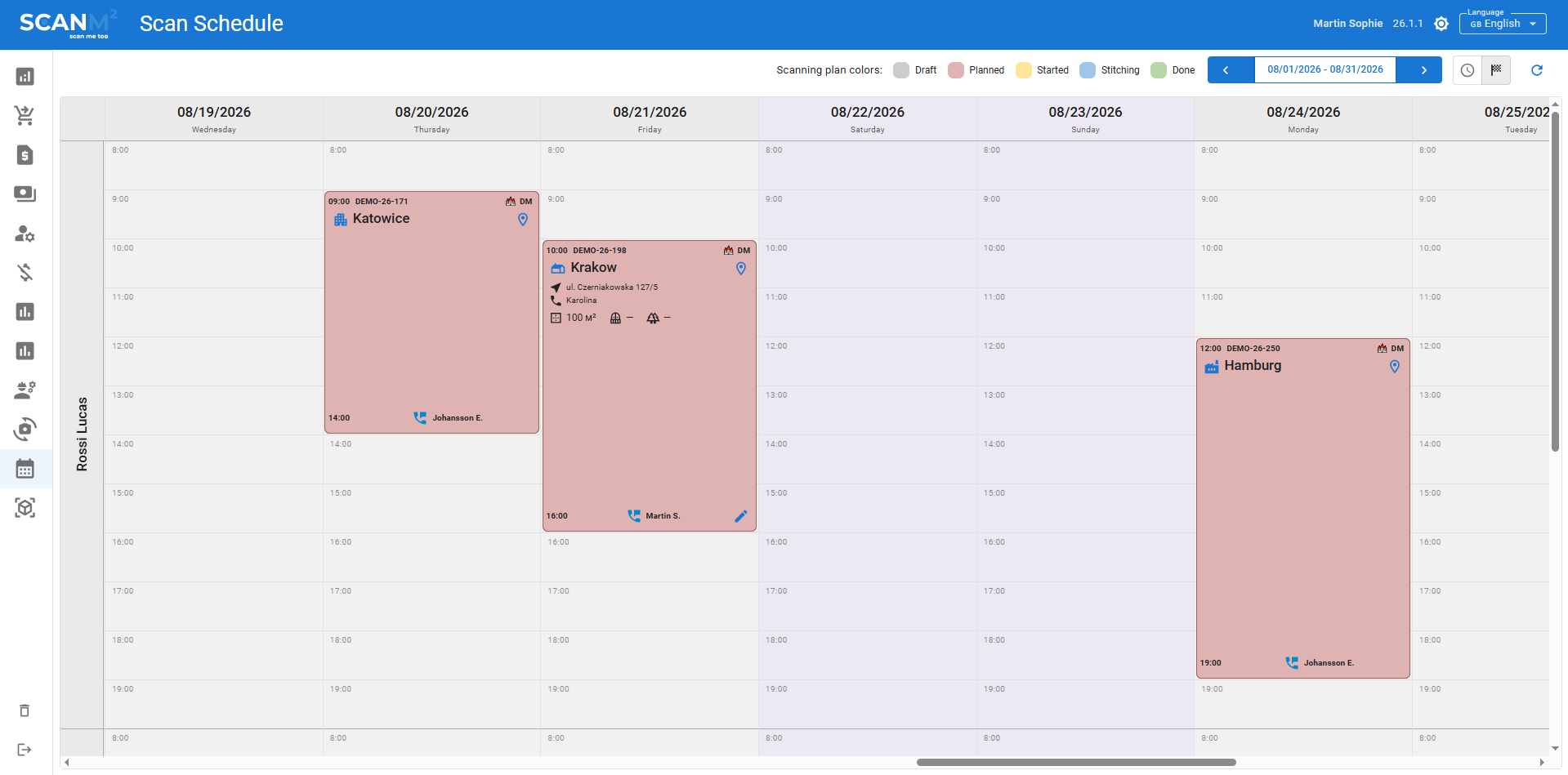Image resolution: width=1568 pixels, height=775 pixels.
Task: Toggle the clock time view button
Action: (1467, 70)
